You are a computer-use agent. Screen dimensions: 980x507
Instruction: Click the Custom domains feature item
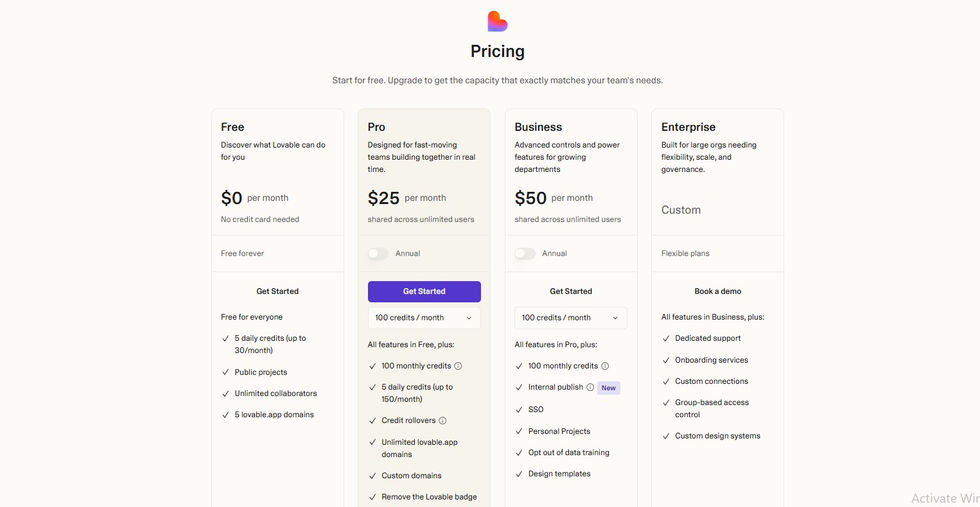click(x=411, y=476)
